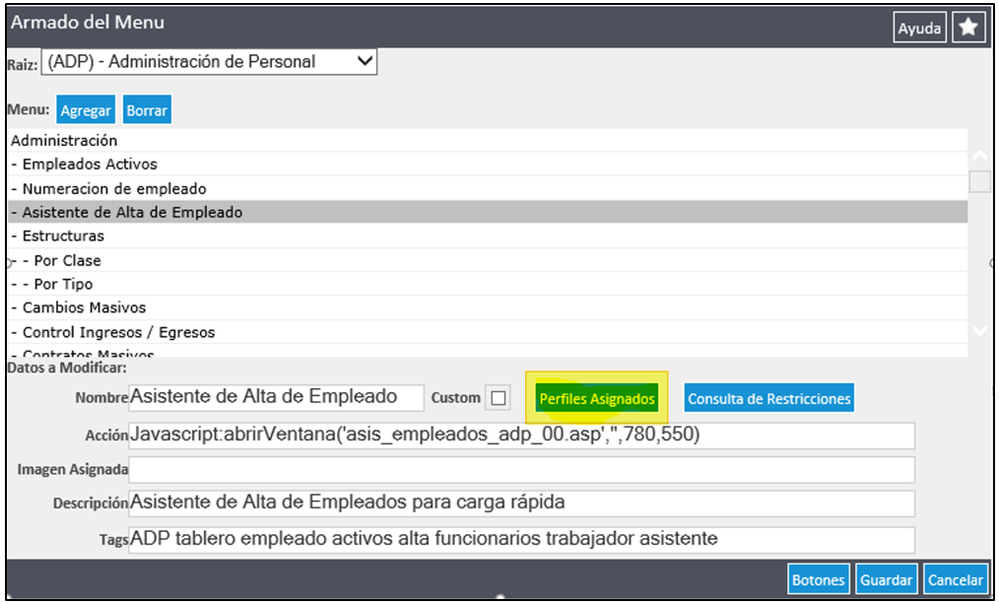
Task: Select Estructuras in the menu list
Action: [63, 236]
